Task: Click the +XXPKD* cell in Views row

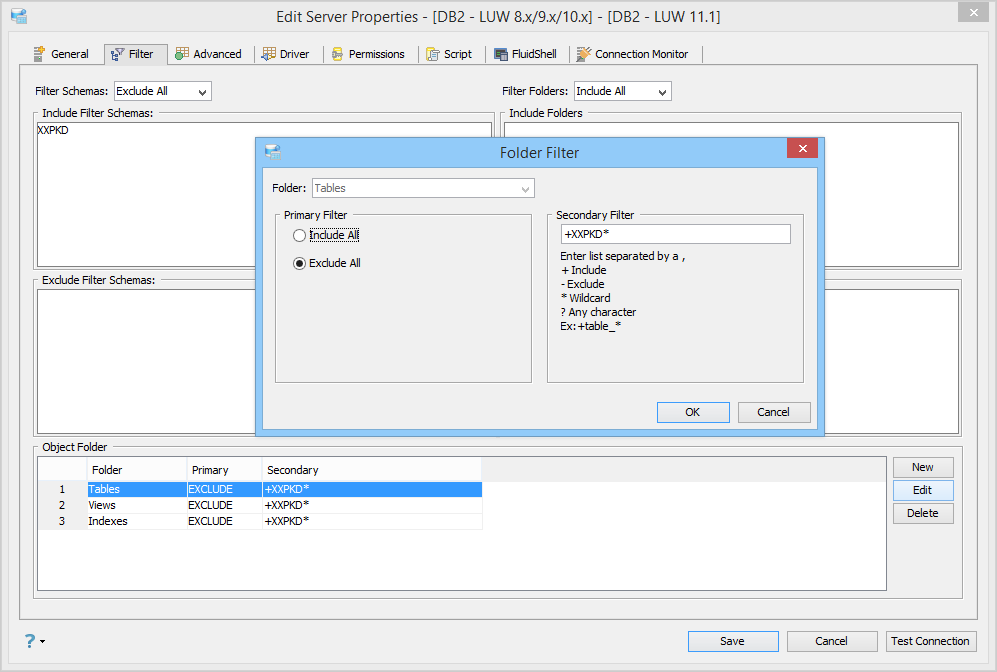Action: [372, 505]
